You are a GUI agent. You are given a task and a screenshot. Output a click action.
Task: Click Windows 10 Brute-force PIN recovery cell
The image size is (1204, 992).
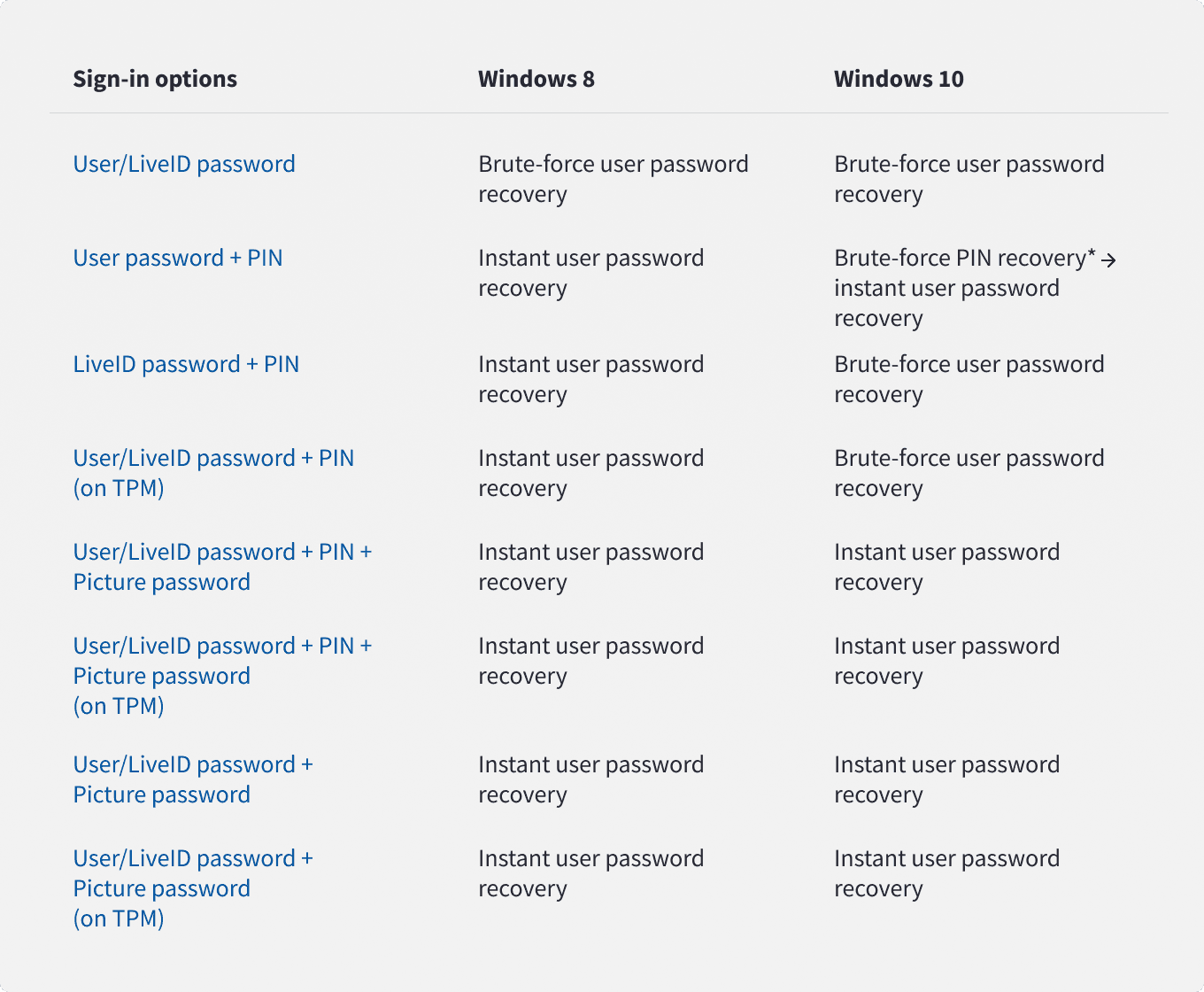tap(975, 288)
